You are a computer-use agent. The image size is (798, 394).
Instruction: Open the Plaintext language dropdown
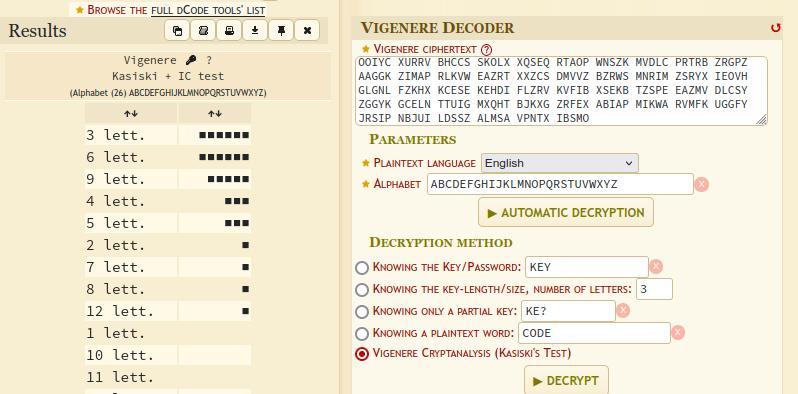point(559,163)
